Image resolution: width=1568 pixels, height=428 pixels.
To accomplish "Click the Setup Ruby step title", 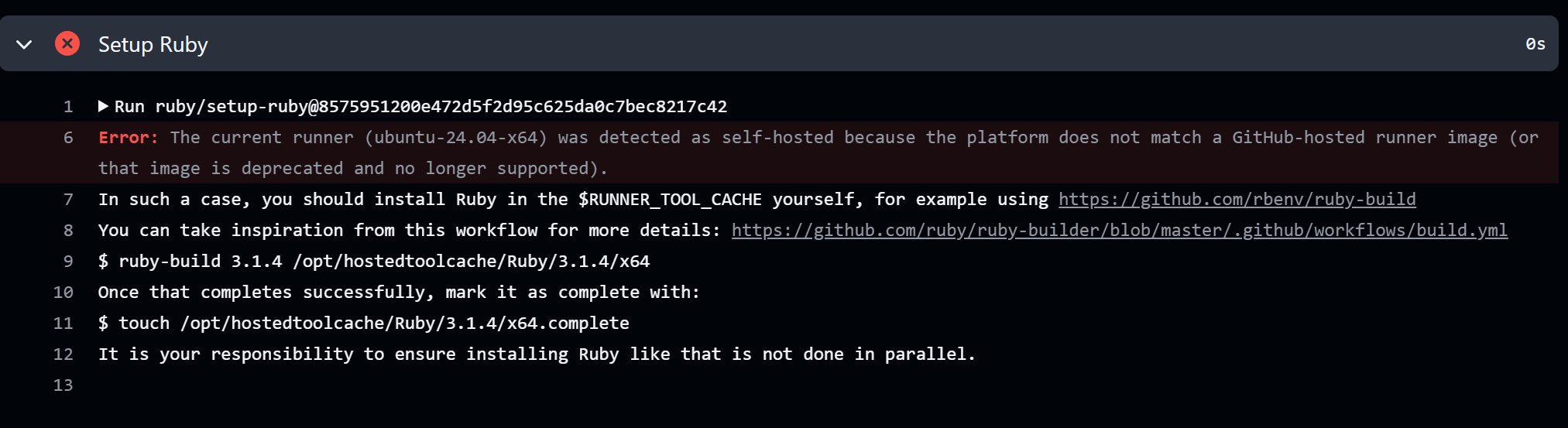I will click(x=153, y=44).
